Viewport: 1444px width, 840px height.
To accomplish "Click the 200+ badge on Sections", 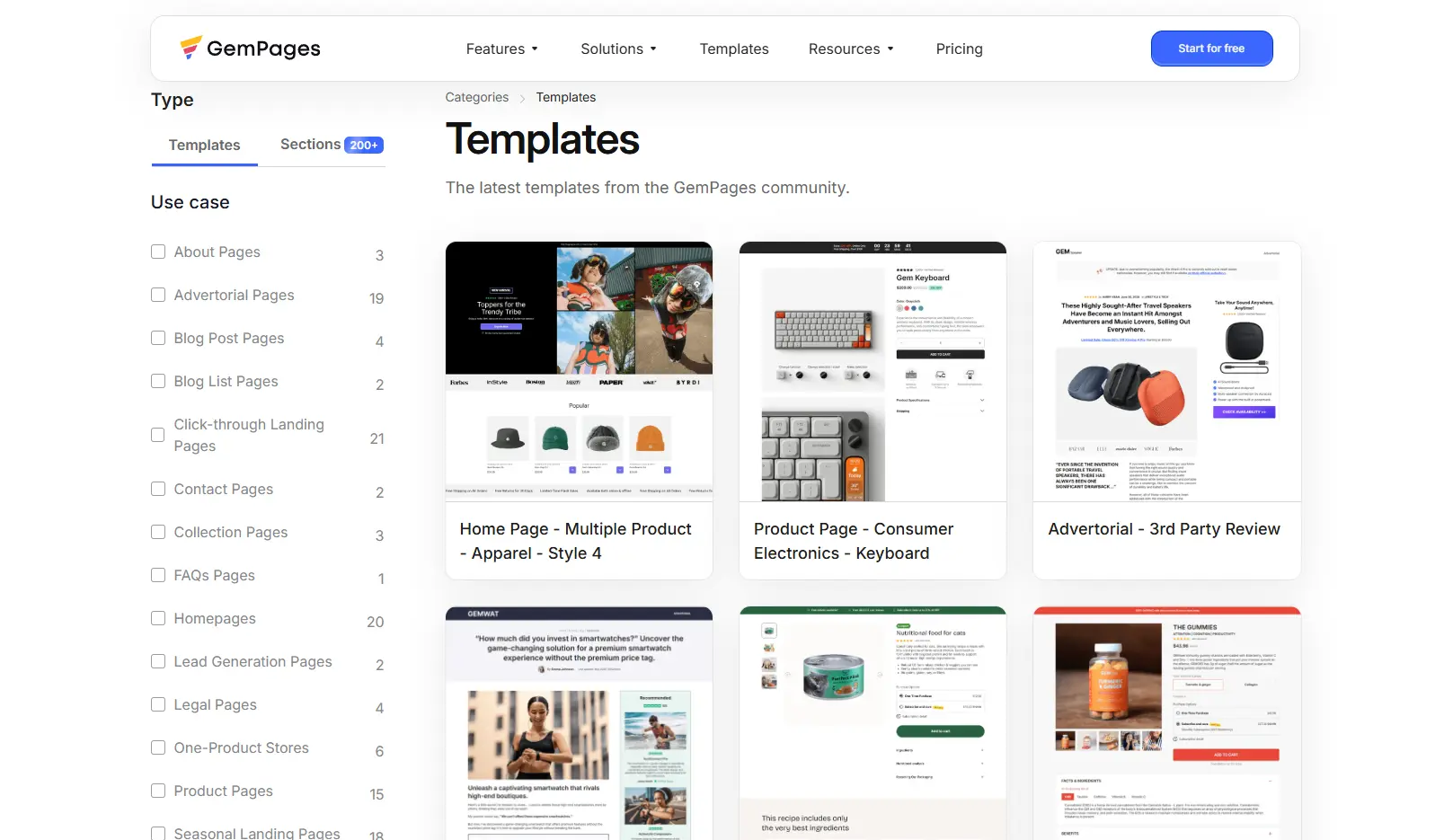I will click(364, 146).
